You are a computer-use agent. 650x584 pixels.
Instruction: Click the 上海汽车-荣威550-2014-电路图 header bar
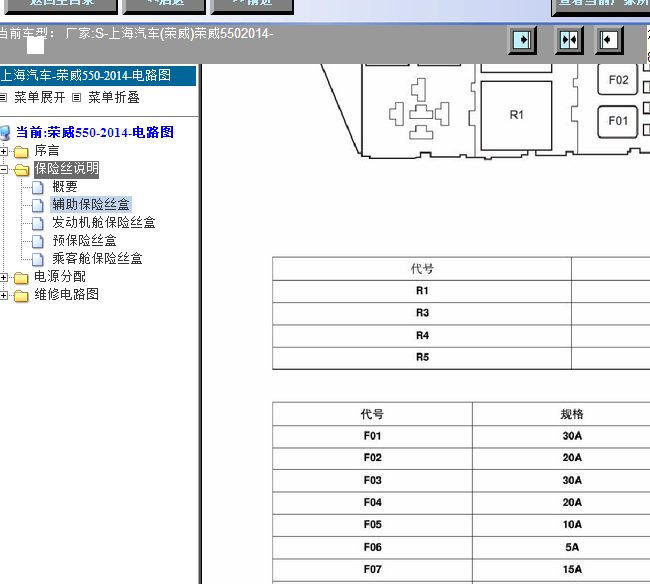(97, 75)
